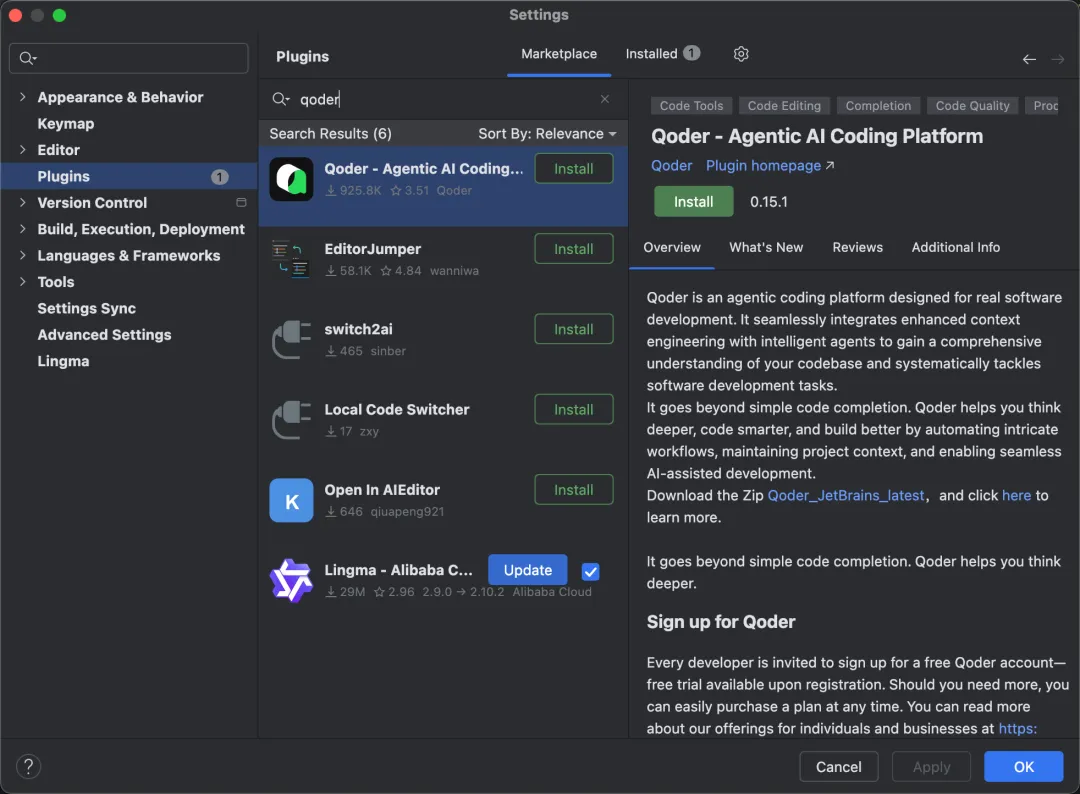
Task: Click the plugins settings gear icon
Action: tap(741, 54)
